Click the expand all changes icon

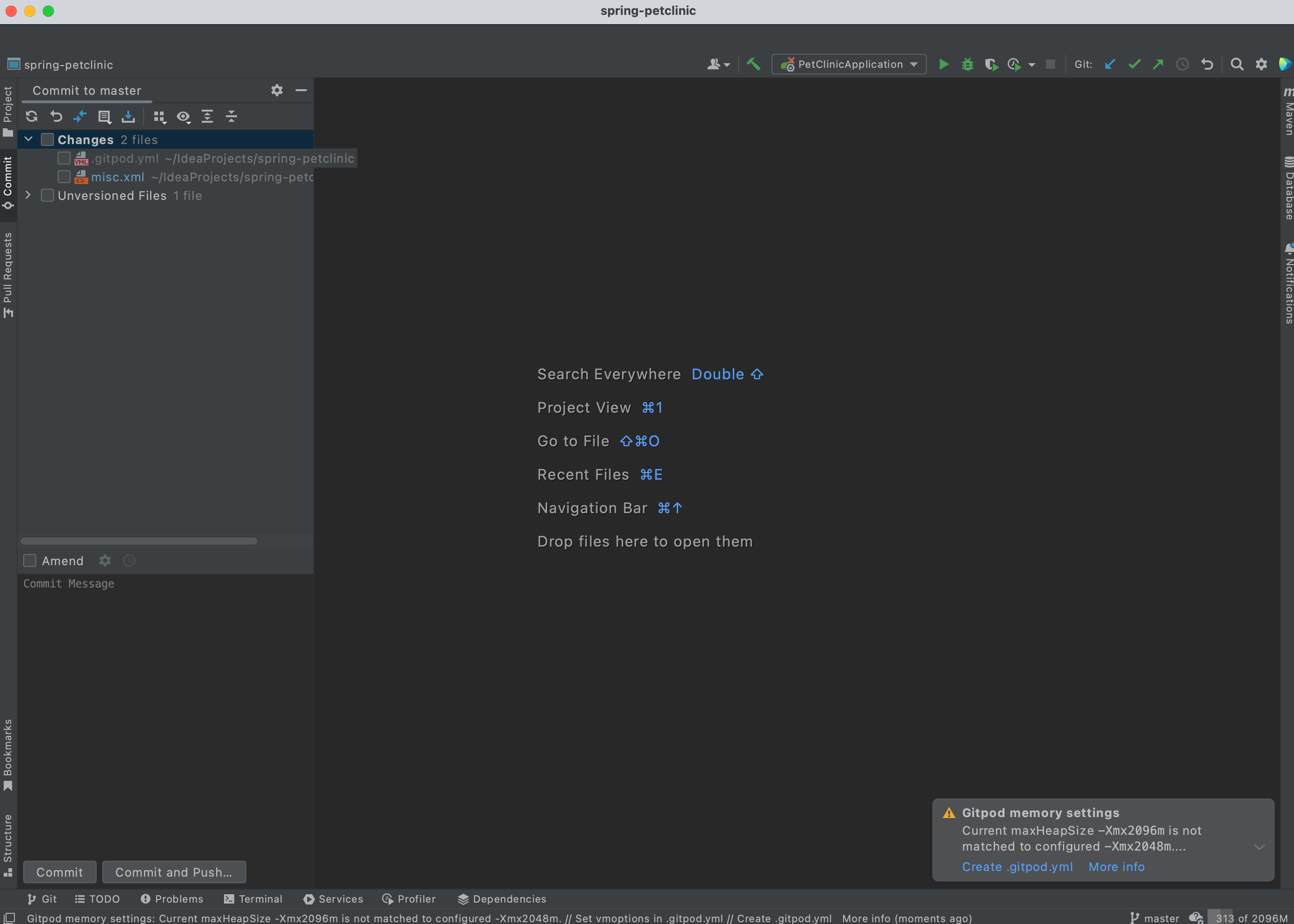click(x=206, y=117)
